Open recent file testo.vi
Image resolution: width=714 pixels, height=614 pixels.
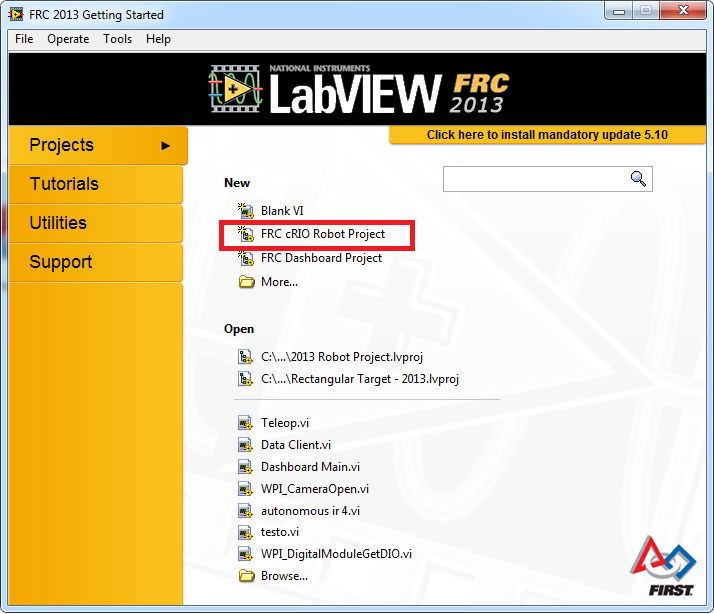click(280, 532)
